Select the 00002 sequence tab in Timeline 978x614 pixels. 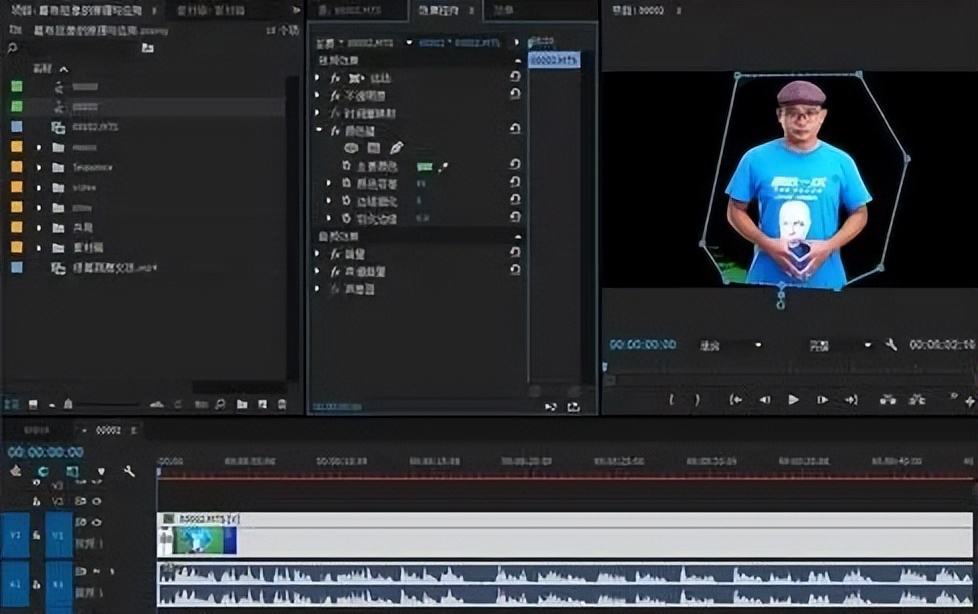(108, 430)
